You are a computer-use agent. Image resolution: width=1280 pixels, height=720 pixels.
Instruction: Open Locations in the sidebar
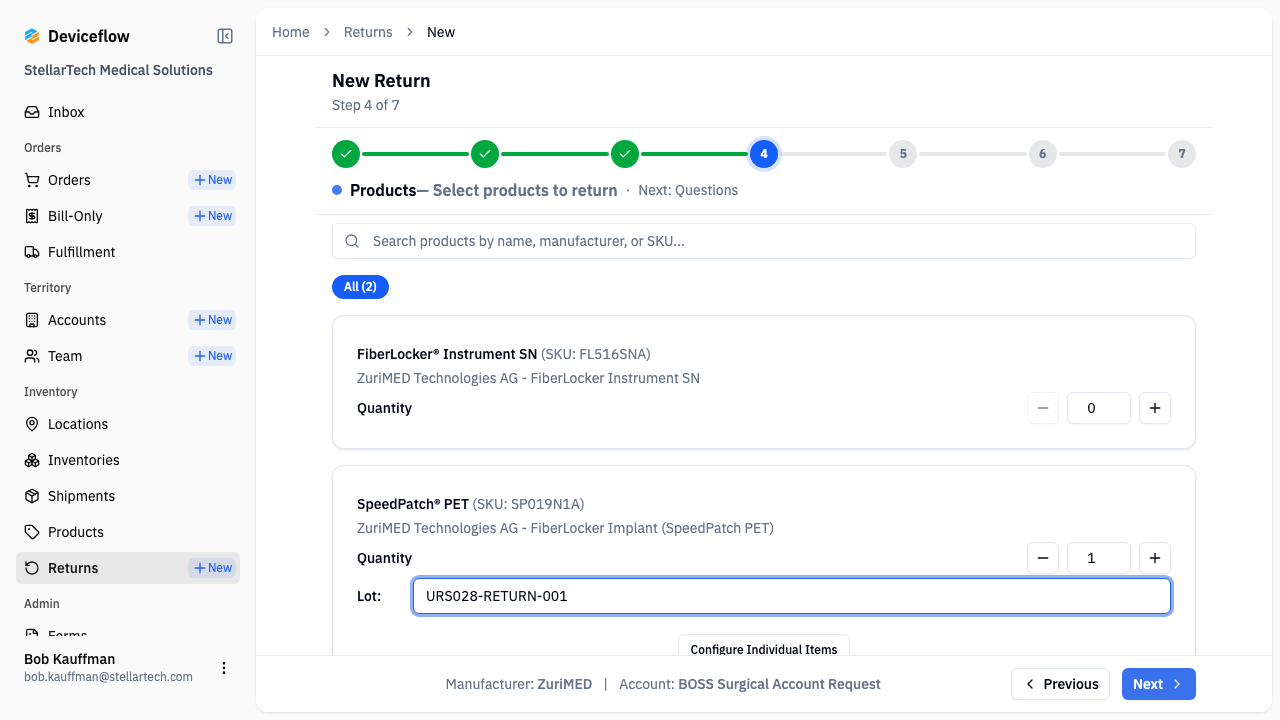coord(128,424)
